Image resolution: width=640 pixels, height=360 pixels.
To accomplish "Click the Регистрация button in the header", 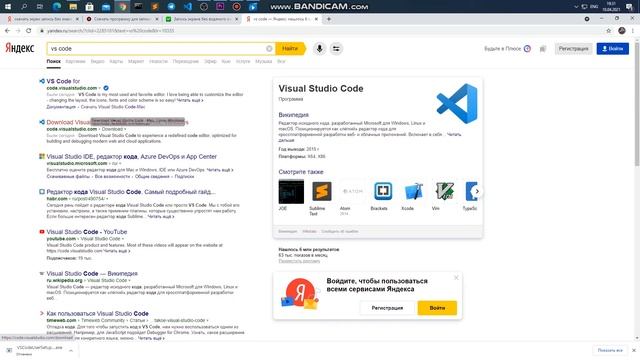I will [573, 49].
